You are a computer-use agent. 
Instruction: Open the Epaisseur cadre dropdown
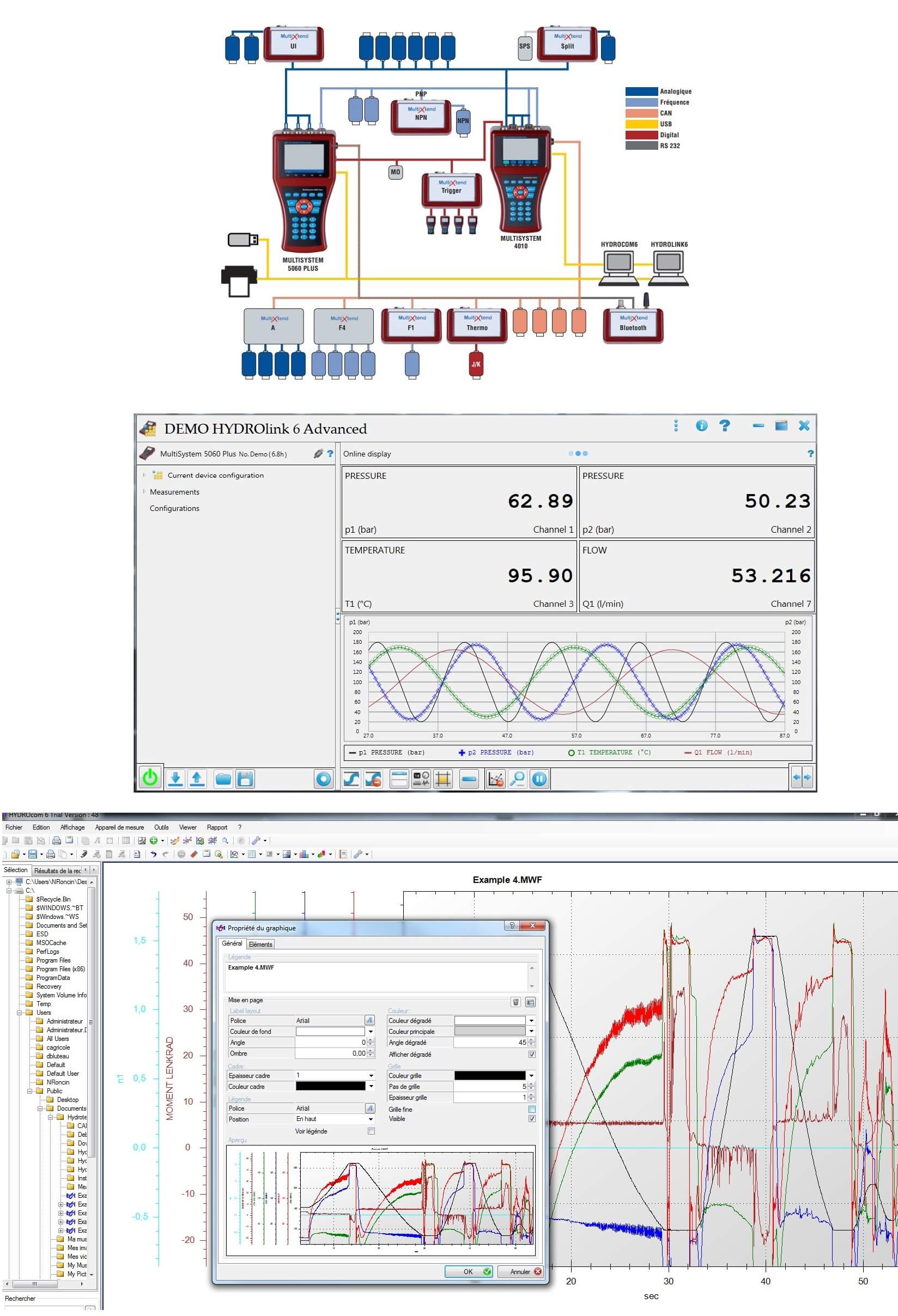371,1075
